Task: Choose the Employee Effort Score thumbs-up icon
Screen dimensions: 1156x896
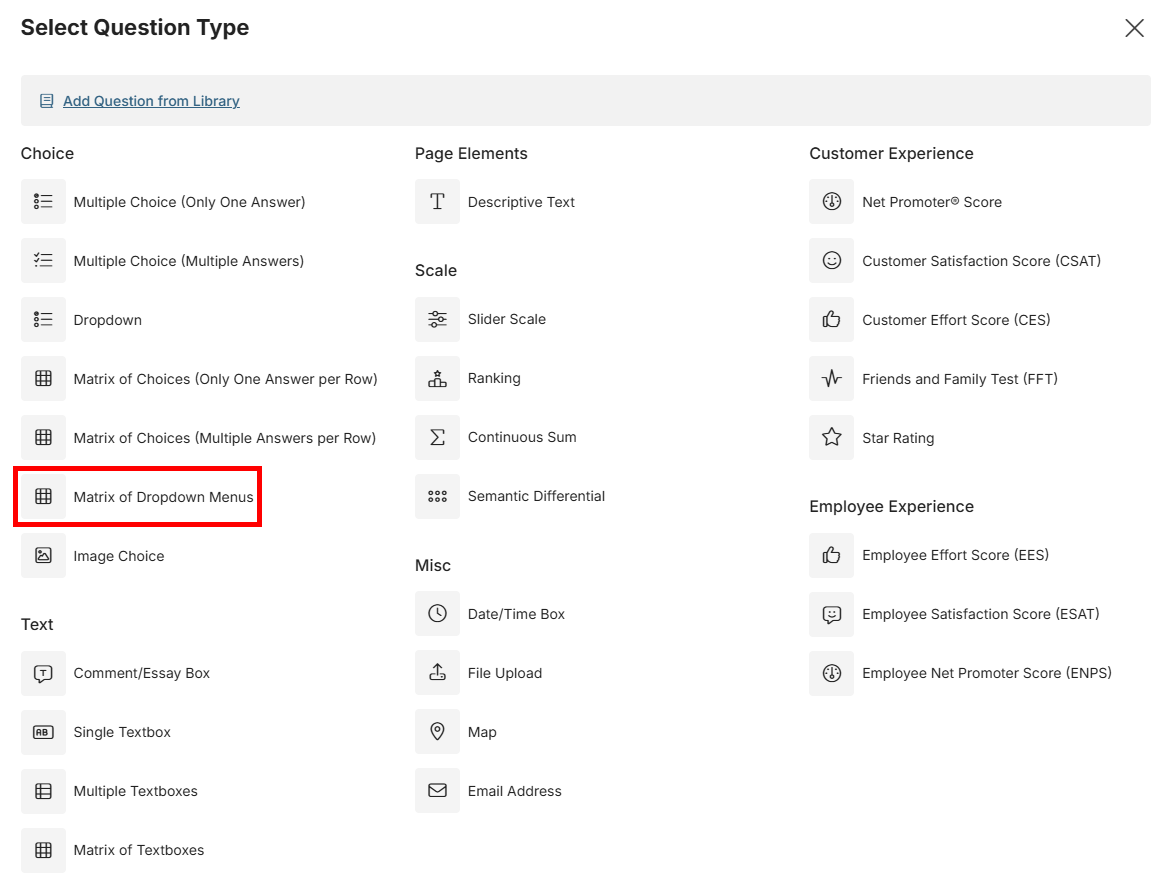Action: 832,555
